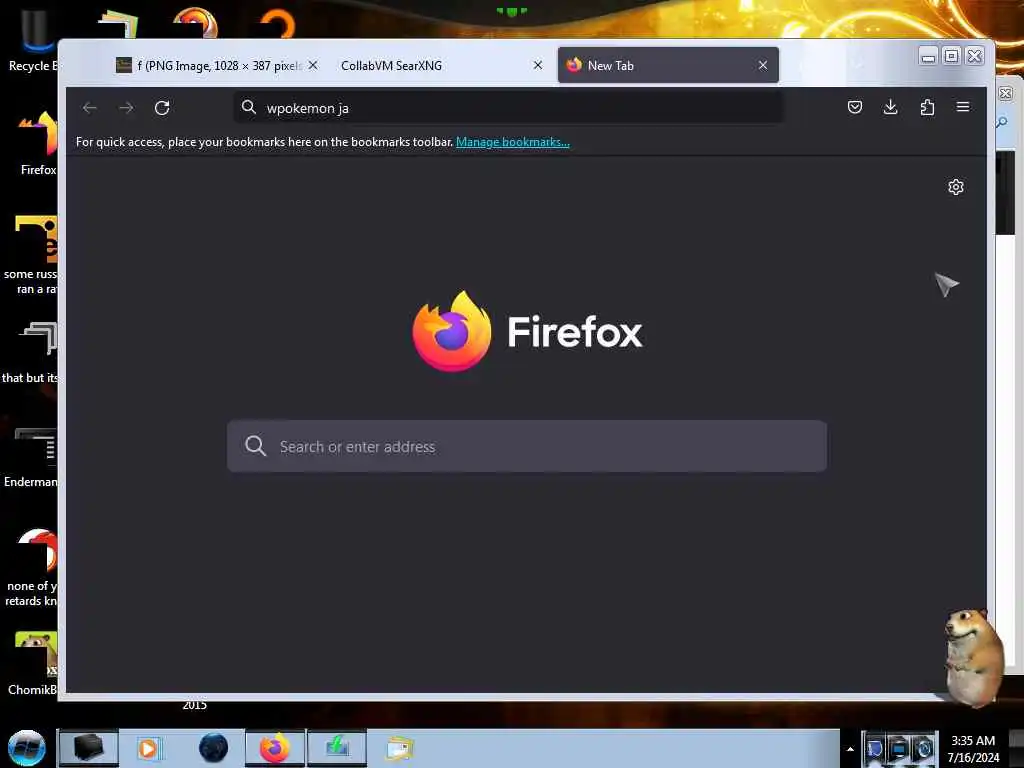Select the Recycle Bin desktop icon
1024x768 pixels.
(31, 39)
